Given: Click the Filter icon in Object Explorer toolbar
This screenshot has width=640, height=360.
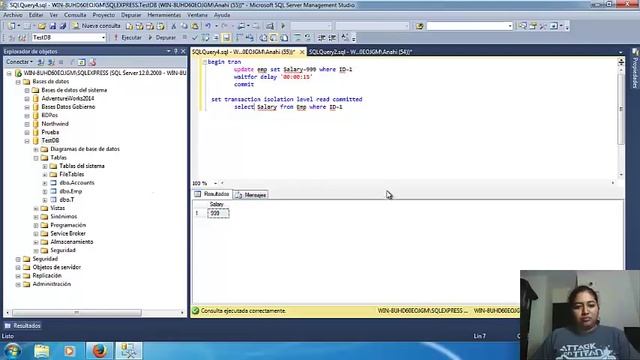Looking at the screenshot, I should [72, 62].
